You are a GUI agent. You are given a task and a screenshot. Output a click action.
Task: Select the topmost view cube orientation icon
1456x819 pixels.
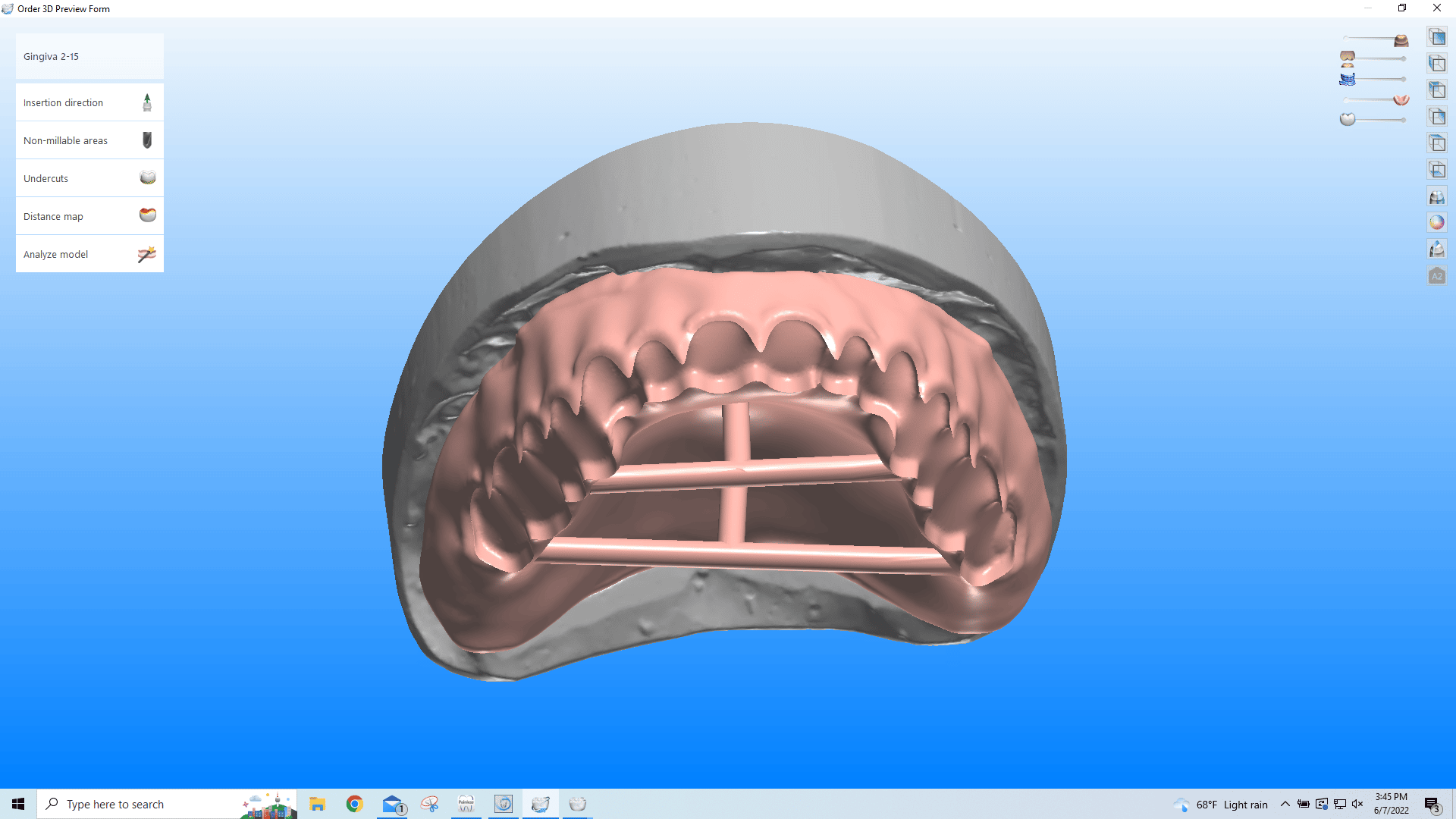(1436, 36)
